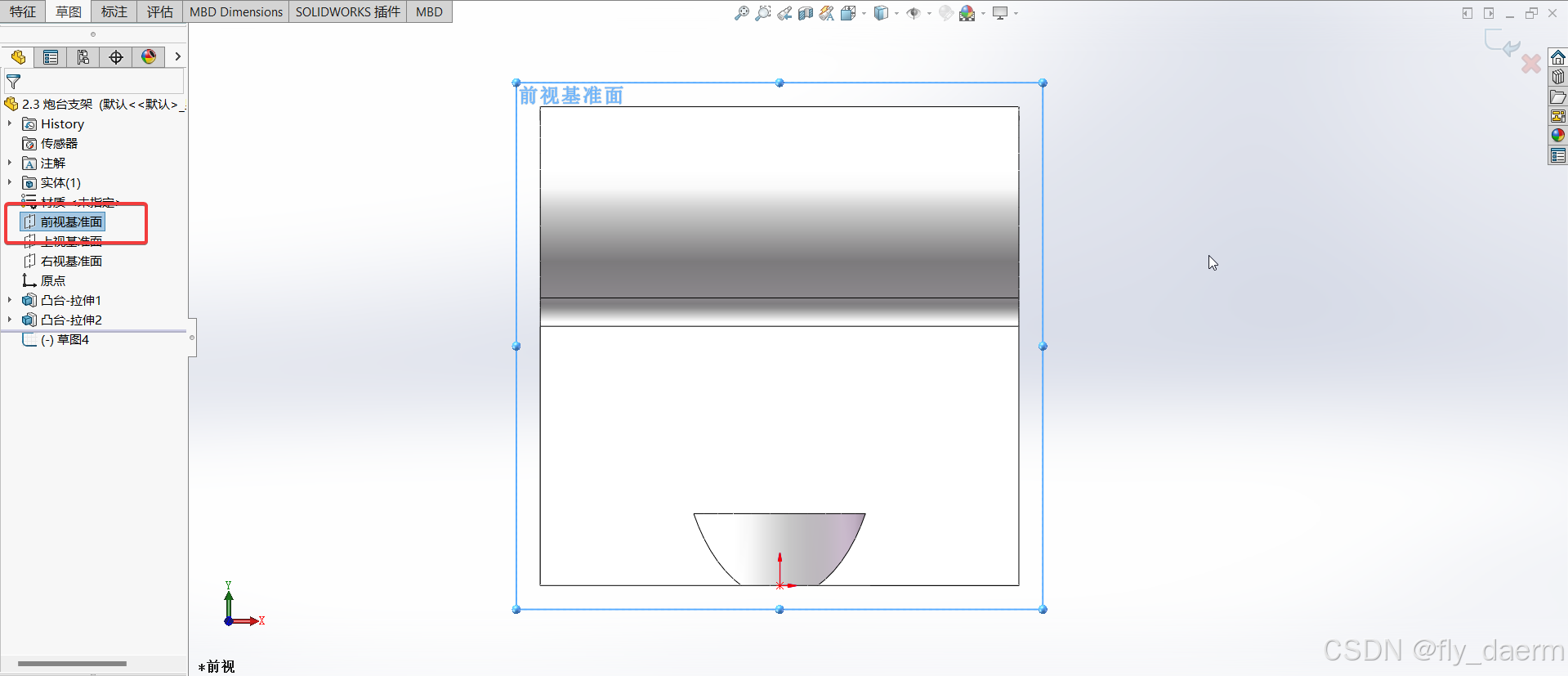Select the History tree item
This screenshot has height=676, width=1568.
(53, 123)
